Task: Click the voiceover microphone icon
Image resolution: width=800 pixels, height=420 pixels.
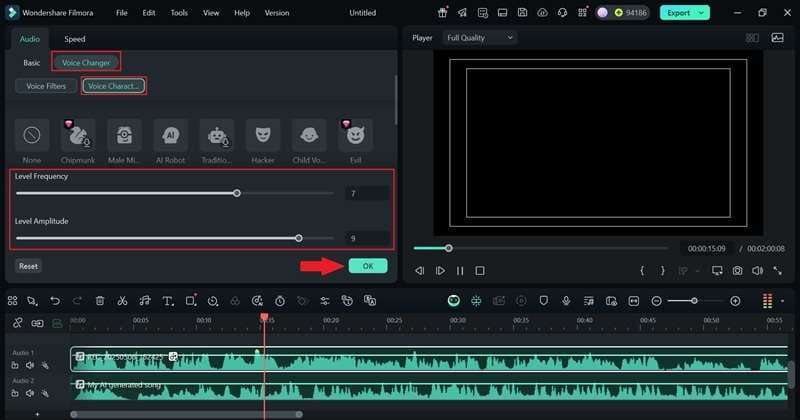Action: point(566,301)
